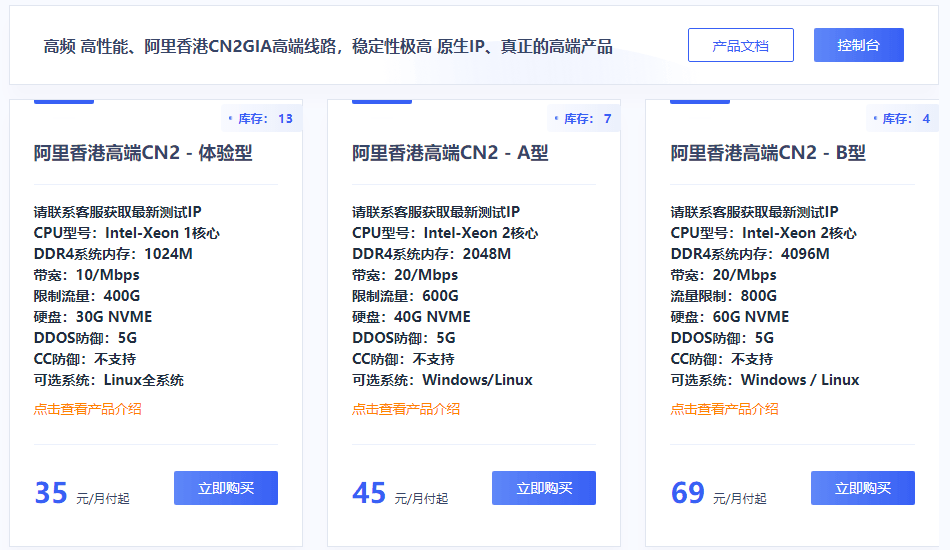Image resolution: width=950 pixels, height=550 pixels.
Task: Click the 库存: 4 stock badge
Action: point(902,119)
